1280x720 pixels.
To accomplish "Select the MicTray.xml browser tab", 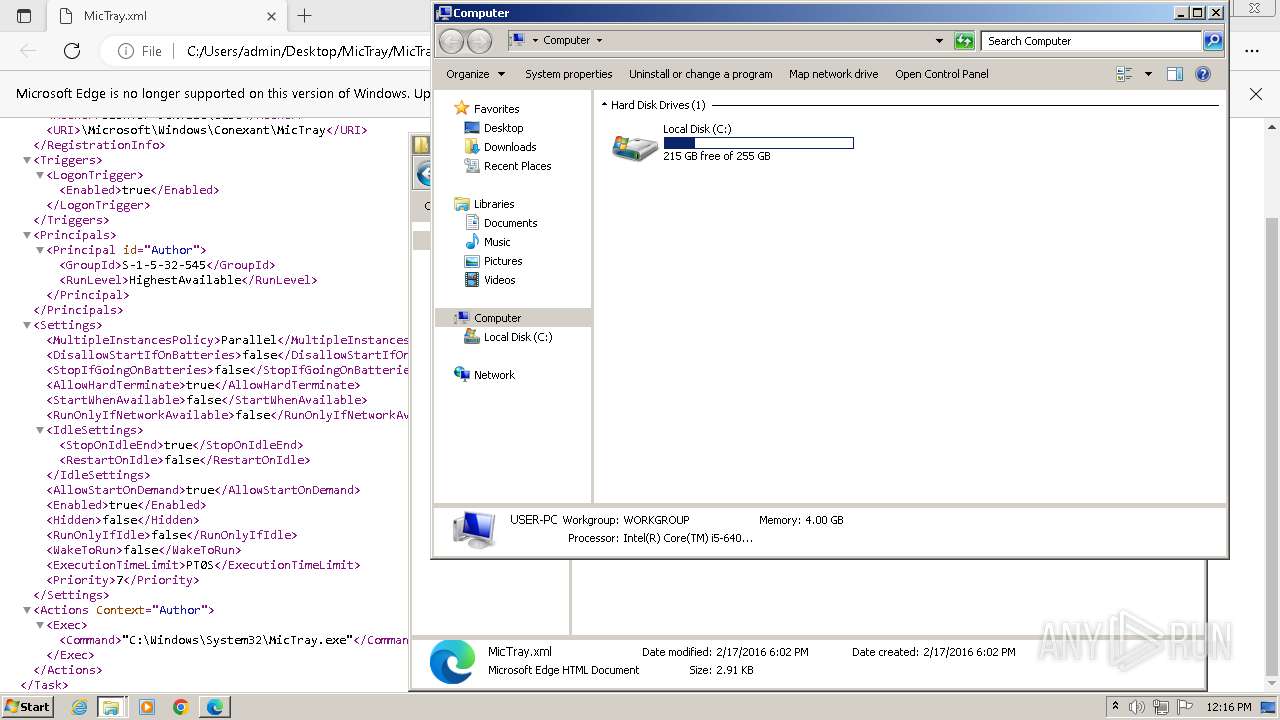I will tap(168, 16).
